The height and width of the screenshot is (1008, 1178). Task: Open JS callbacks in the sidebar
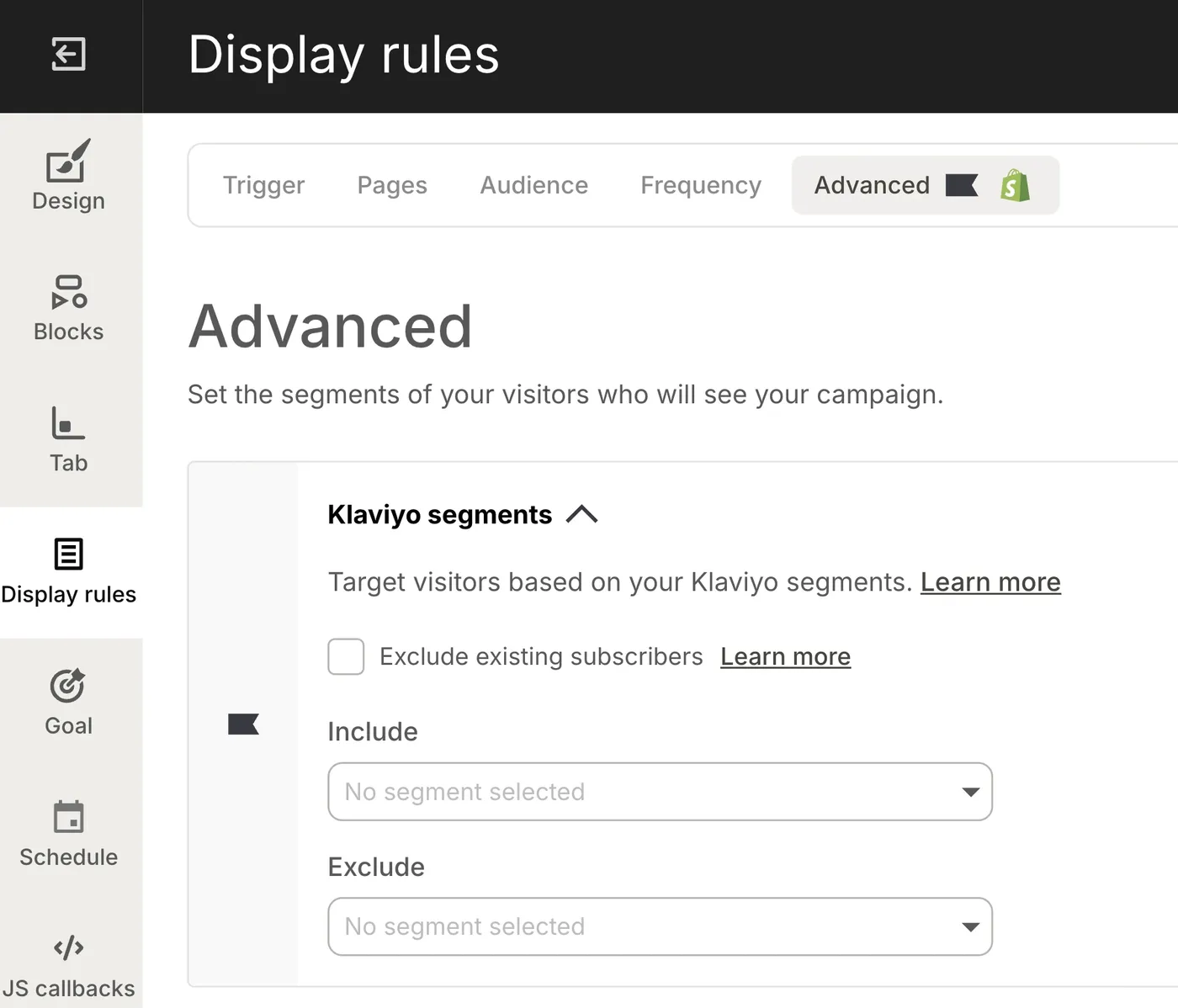tap(69, 965)
